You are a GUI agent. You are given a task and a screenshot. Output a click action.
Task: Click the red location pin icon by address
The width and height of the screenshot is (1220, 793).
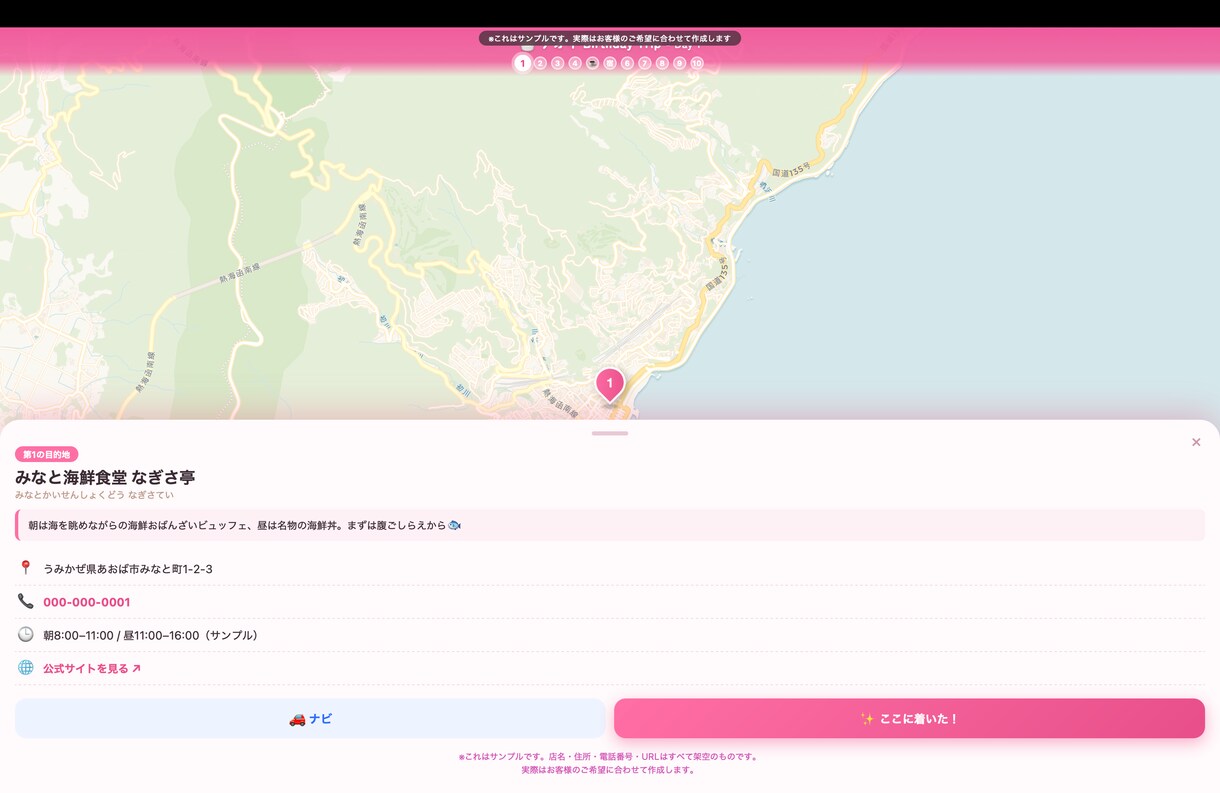point(26,568)
